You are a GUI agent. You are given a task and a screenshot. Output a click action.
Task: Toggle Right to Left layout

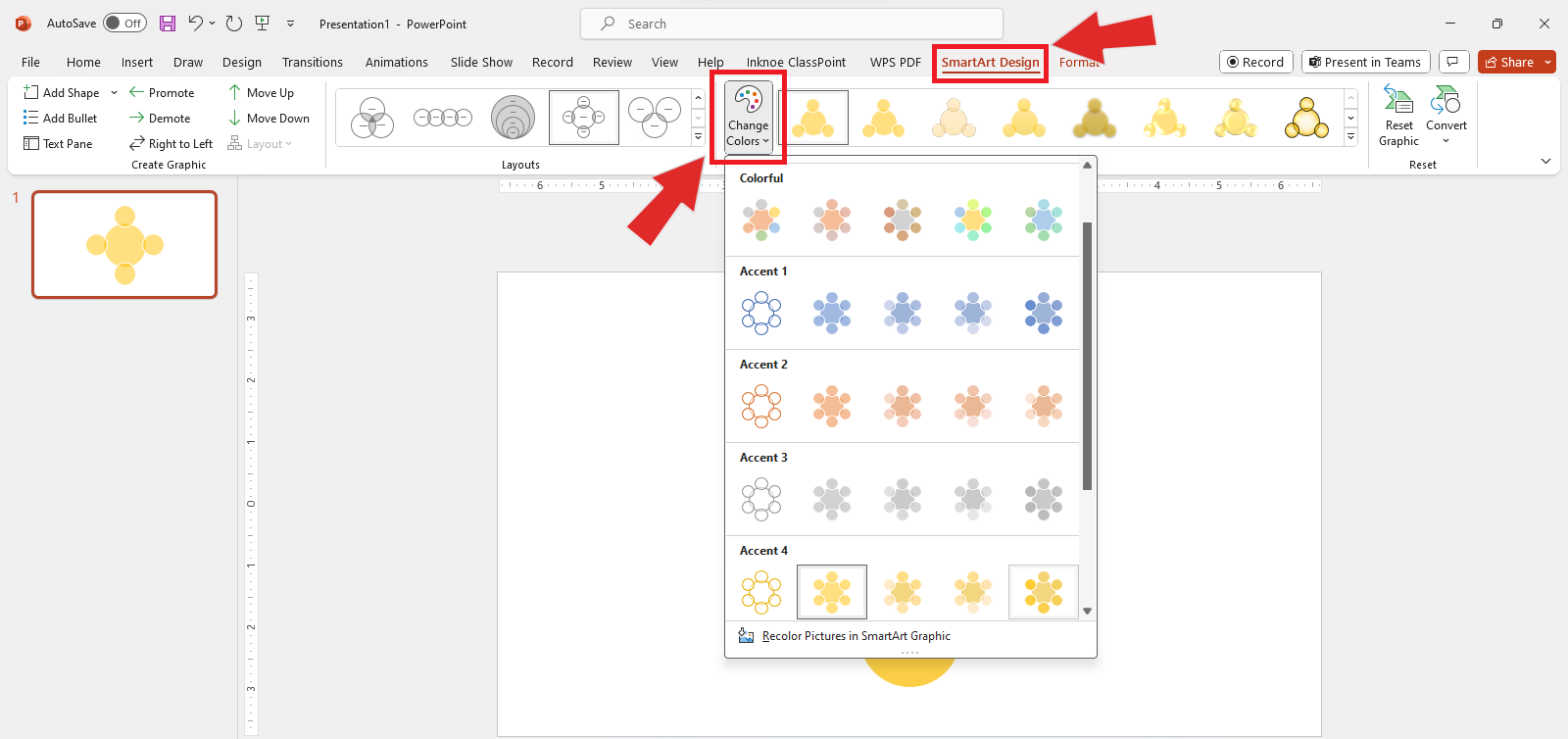(171, 144)
